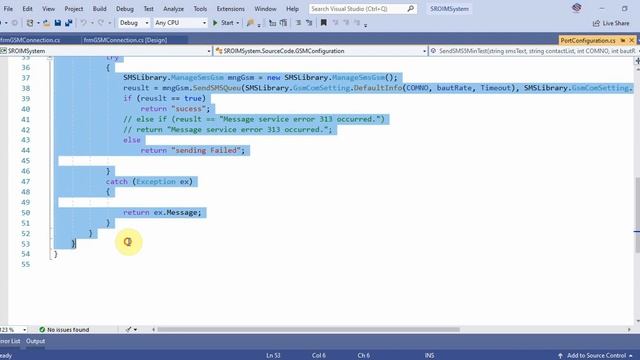This screenshot has height=360, width=640.
Task: Open the Error List tab
Action: click(x=10, y=341)
